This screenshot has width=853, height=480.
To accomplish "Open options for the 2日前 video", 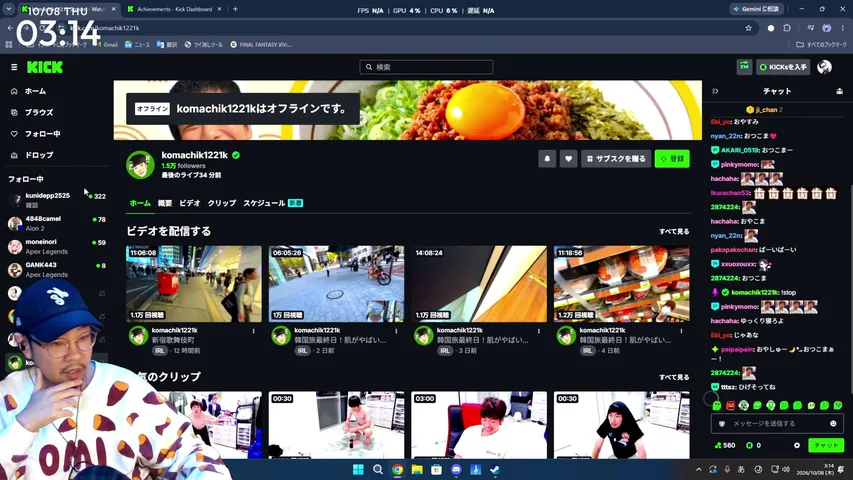I will point(396,331).
